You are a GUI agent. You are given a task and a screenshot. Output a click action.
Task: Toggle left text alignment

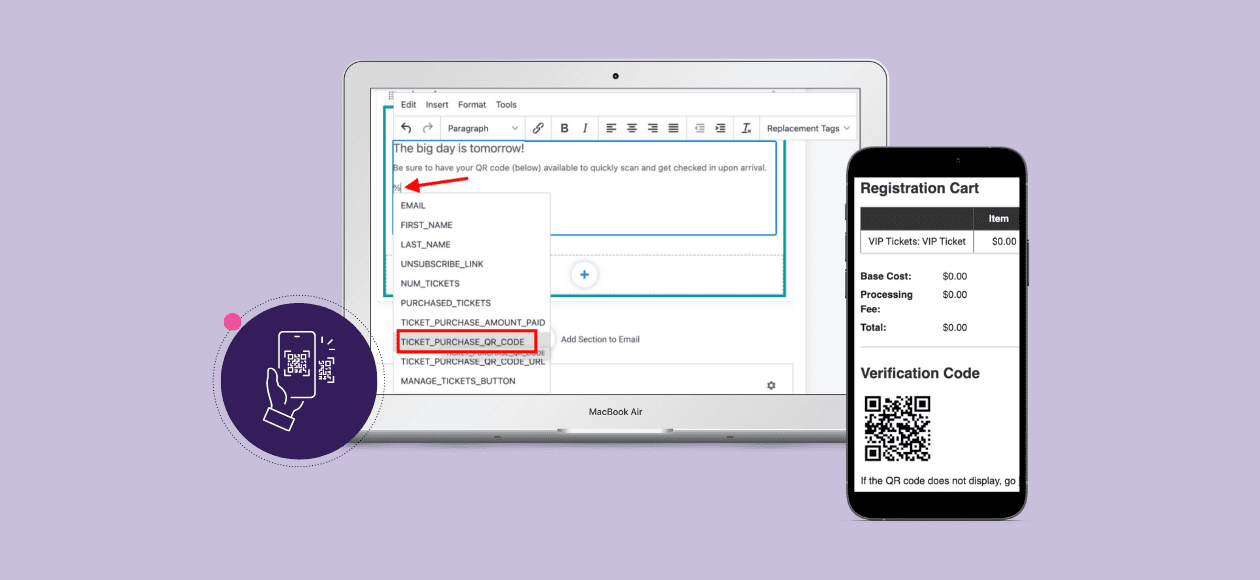pos(609,128)
